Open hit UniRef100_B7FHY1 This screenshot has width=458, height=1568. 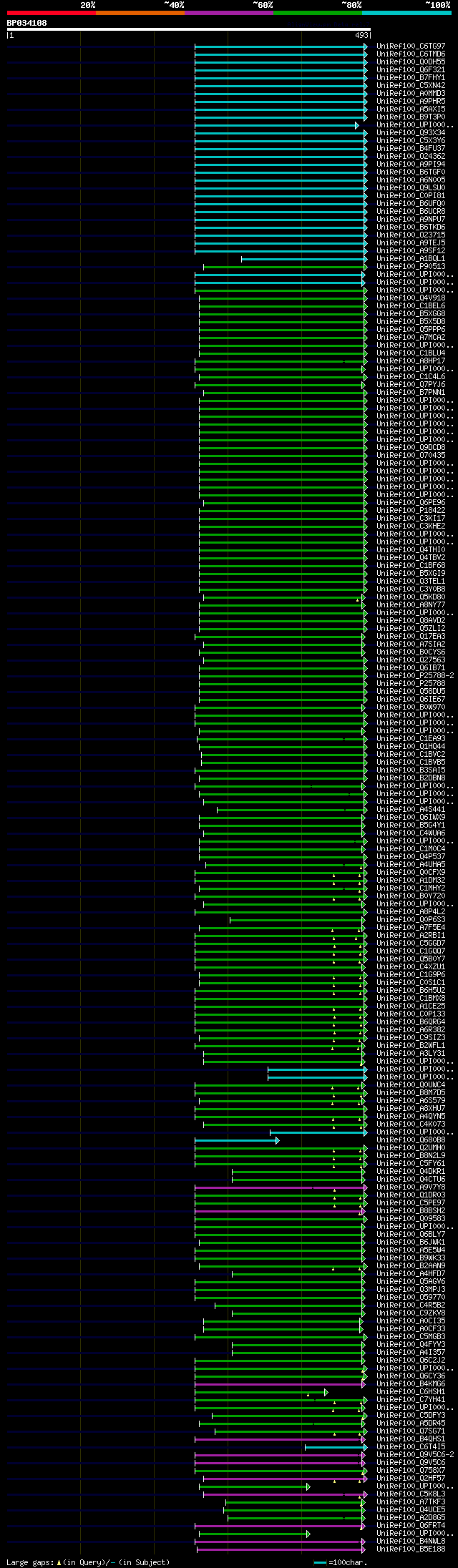point(411,78)
